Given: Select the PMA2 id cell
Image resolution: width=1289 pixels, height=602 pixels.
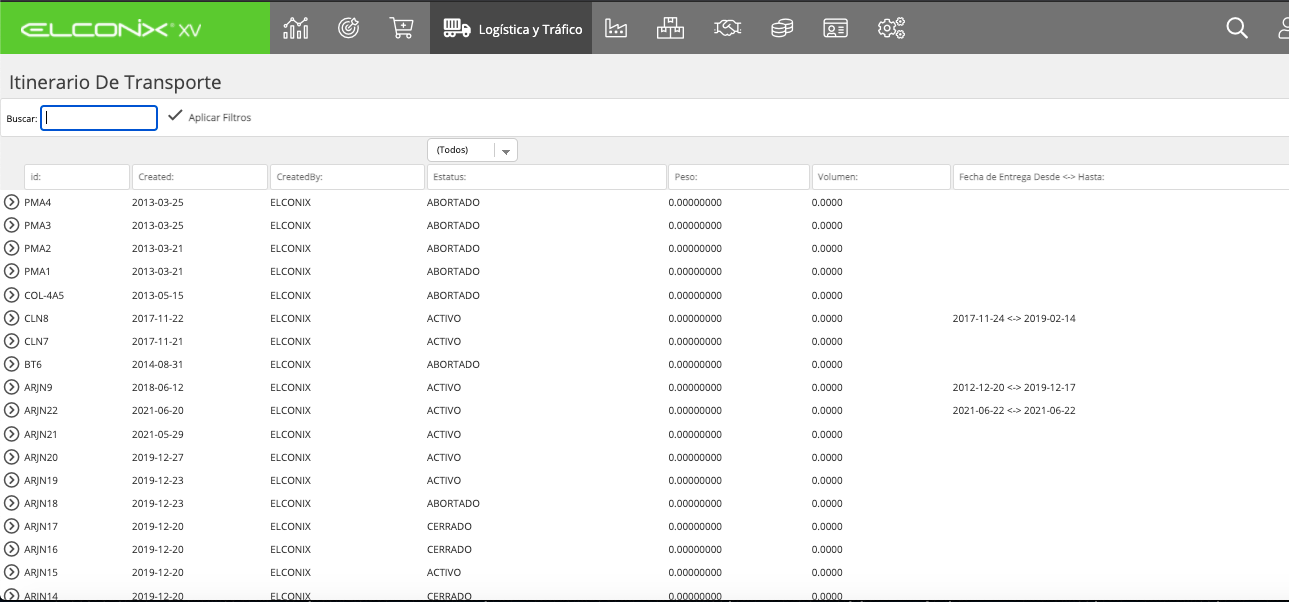Looking at the screenshot, I should coord(38,248).
